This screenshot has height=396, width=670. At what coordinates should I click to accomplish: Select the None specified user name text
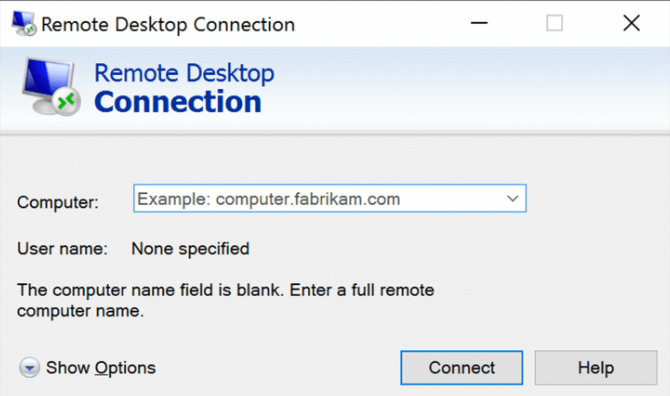[190, 249]
